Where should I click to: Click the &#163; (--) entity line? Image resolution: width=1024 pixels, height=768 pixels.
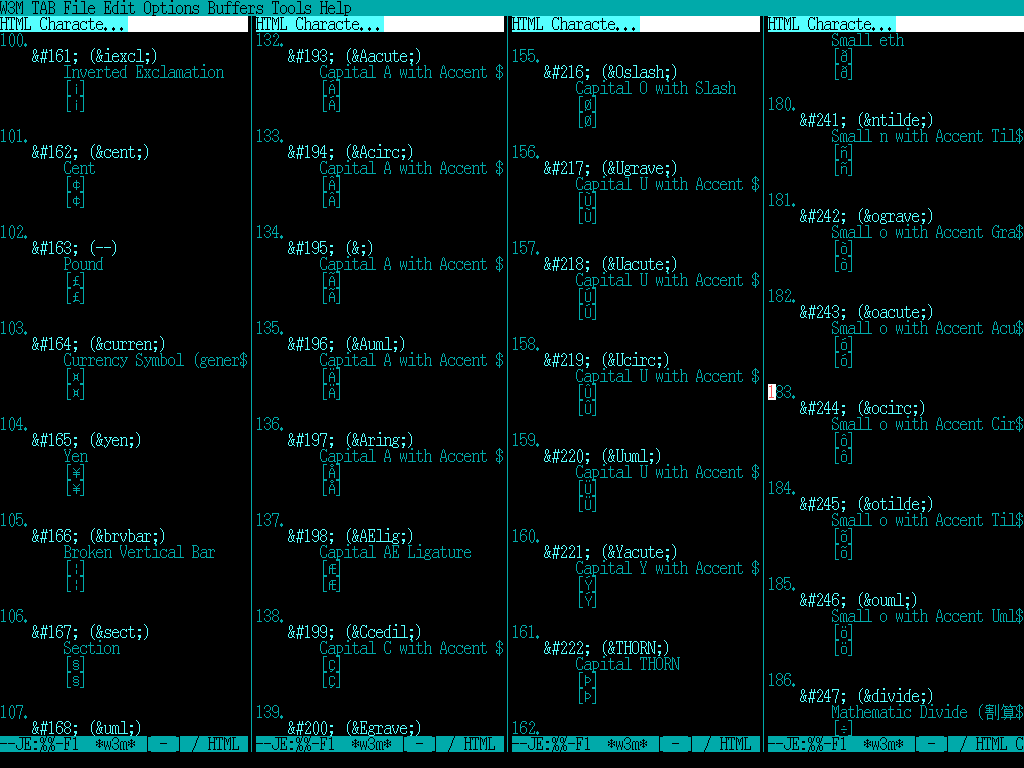coord(74,248)
